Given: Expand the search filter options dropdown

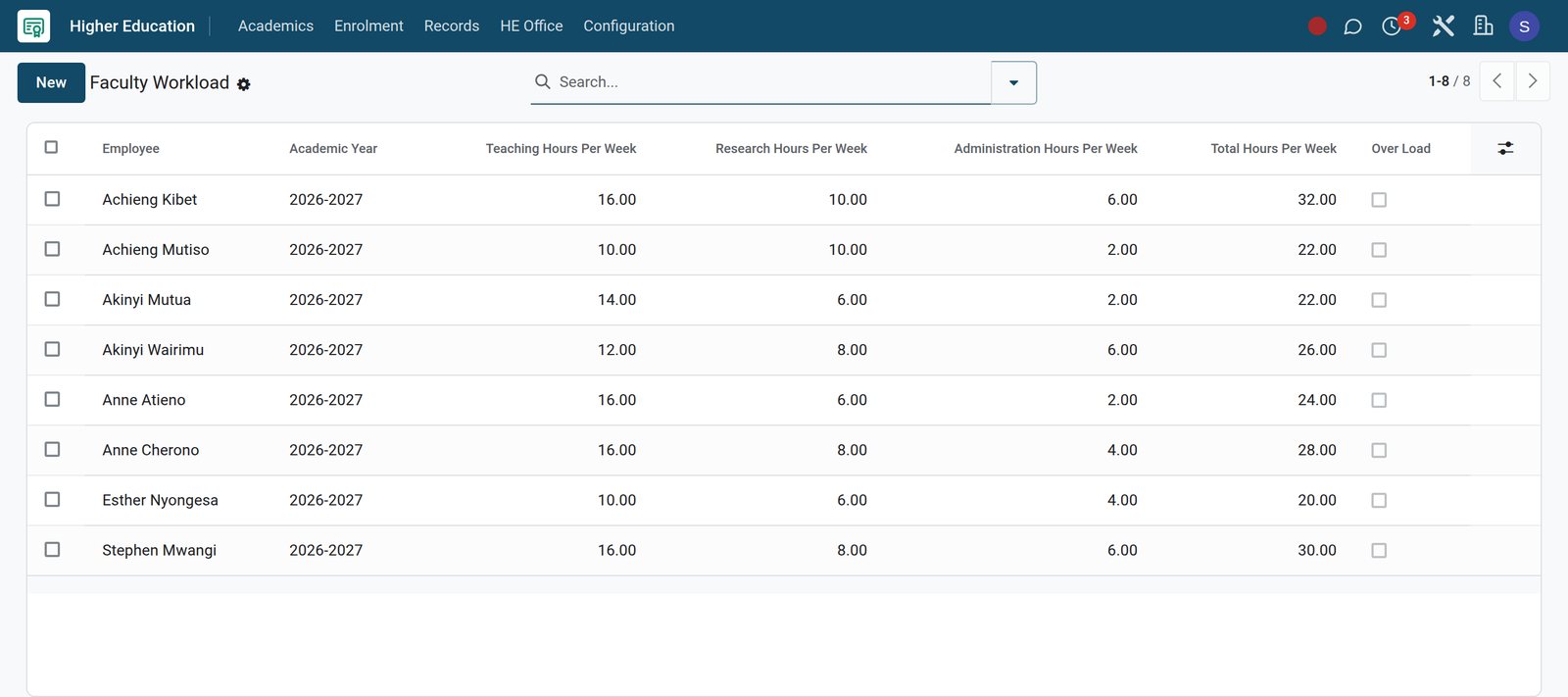Looking at the screenshot, I should click(x=1013, y=82).
